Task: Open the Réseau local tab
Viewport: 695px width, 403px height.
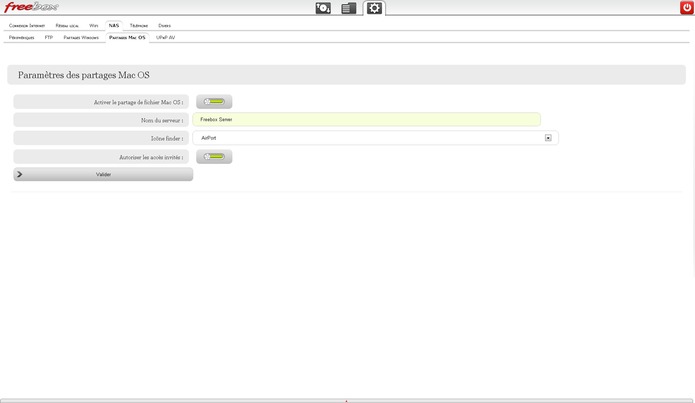Action: tap(67, 25)
